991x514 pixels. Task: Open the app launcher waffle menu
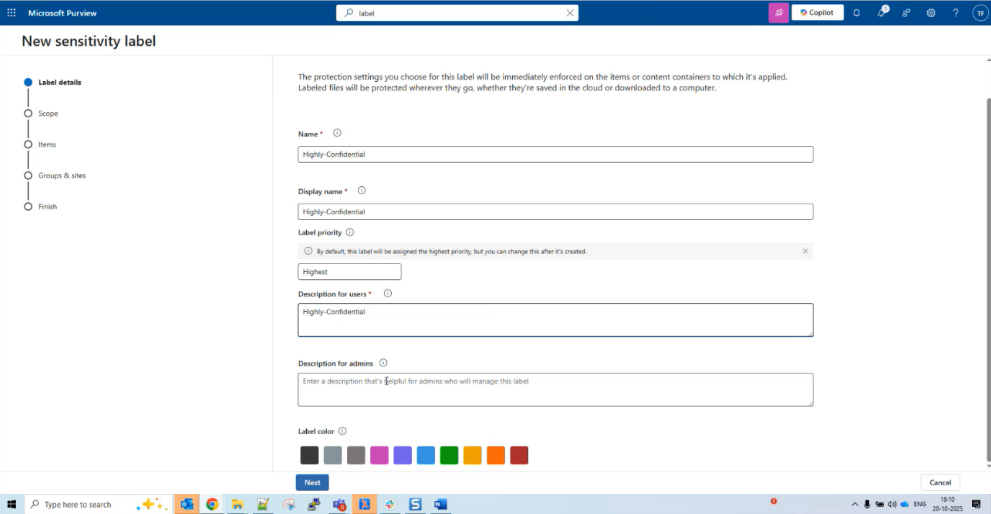click(12, 13)
